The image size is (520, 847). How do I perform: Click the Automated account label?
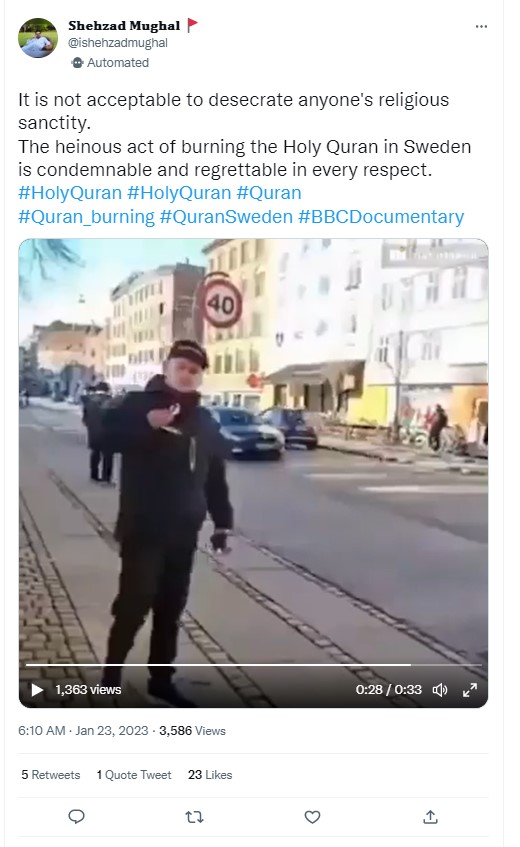click(111, 63)
